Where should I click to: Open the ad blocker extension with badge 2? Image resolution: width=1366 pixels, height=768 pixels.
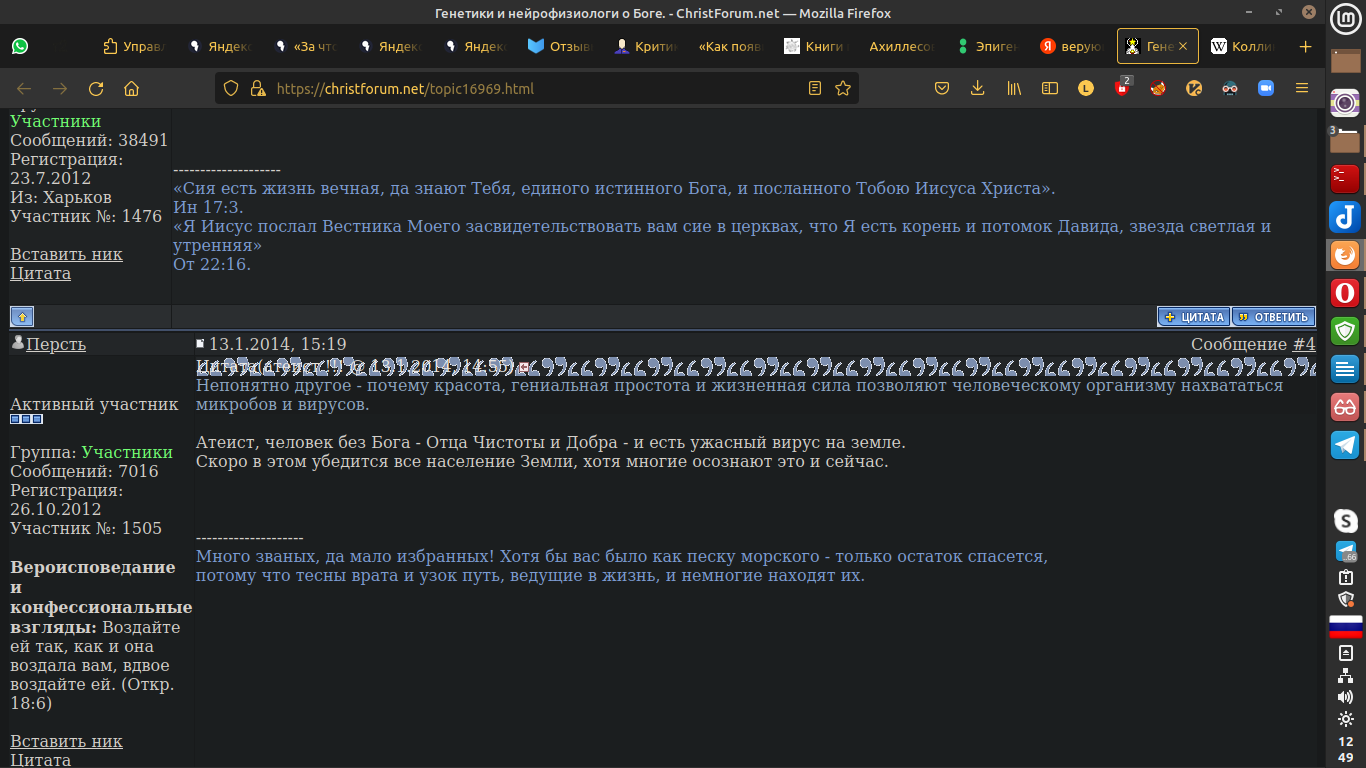1122,88
